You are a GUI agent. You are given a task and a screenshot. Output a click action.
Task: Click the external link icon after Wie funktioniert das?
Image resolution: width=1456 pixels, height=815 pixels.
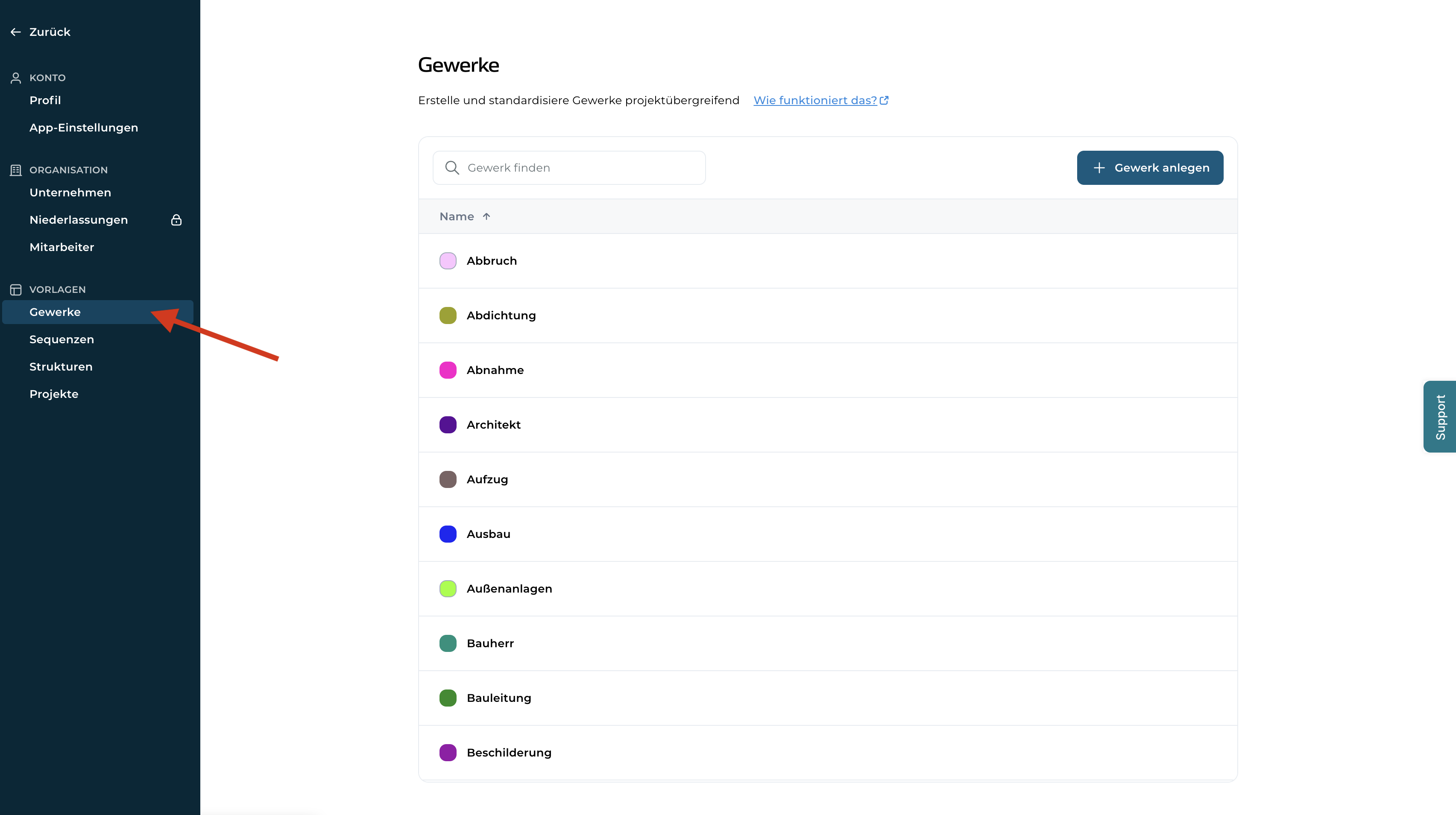(x=884, y=100)
